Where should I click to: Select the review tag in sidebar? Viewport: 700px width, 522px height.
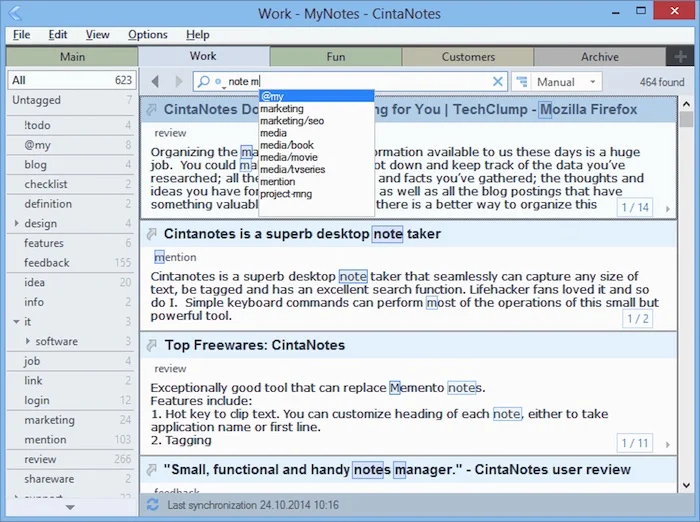72,459
